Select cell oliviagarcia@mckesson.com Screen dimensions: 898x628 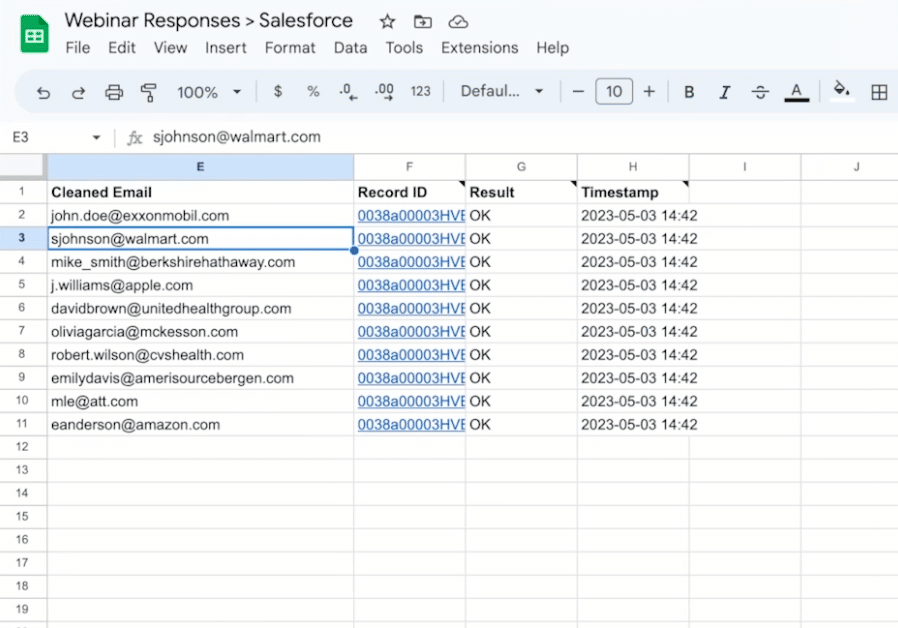(x=200, y=332)
